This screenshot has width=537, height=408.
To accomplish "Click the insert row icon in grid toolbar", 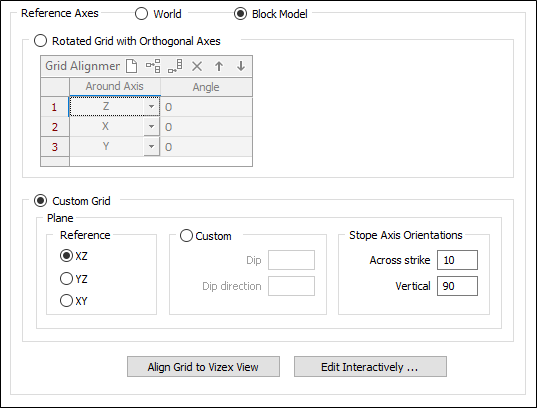I will (x=153, y=66).
